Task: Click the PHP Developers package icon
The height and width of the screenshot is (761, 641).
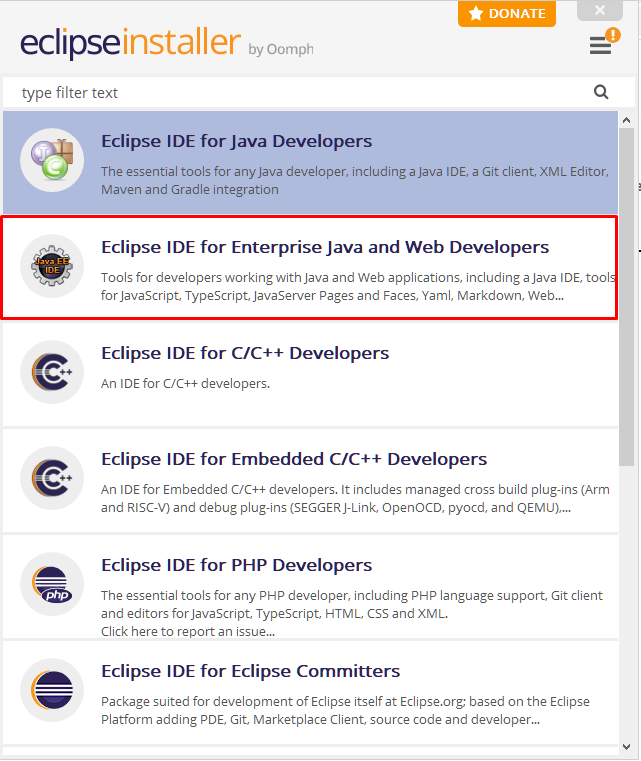Action: point(52,584)
